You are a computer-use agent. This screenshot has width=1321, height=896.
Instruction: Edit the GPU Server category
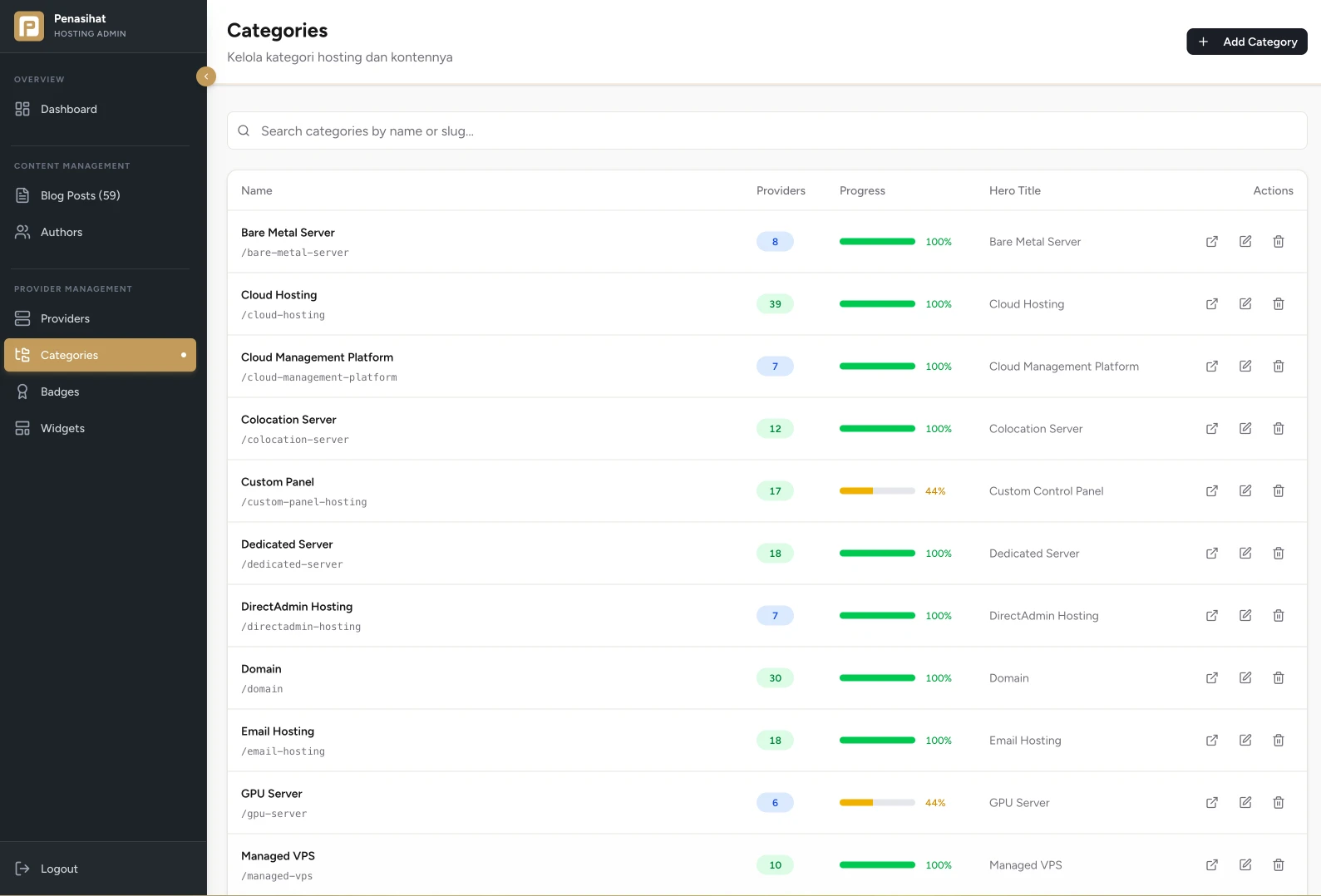(x=1245, y=803)
